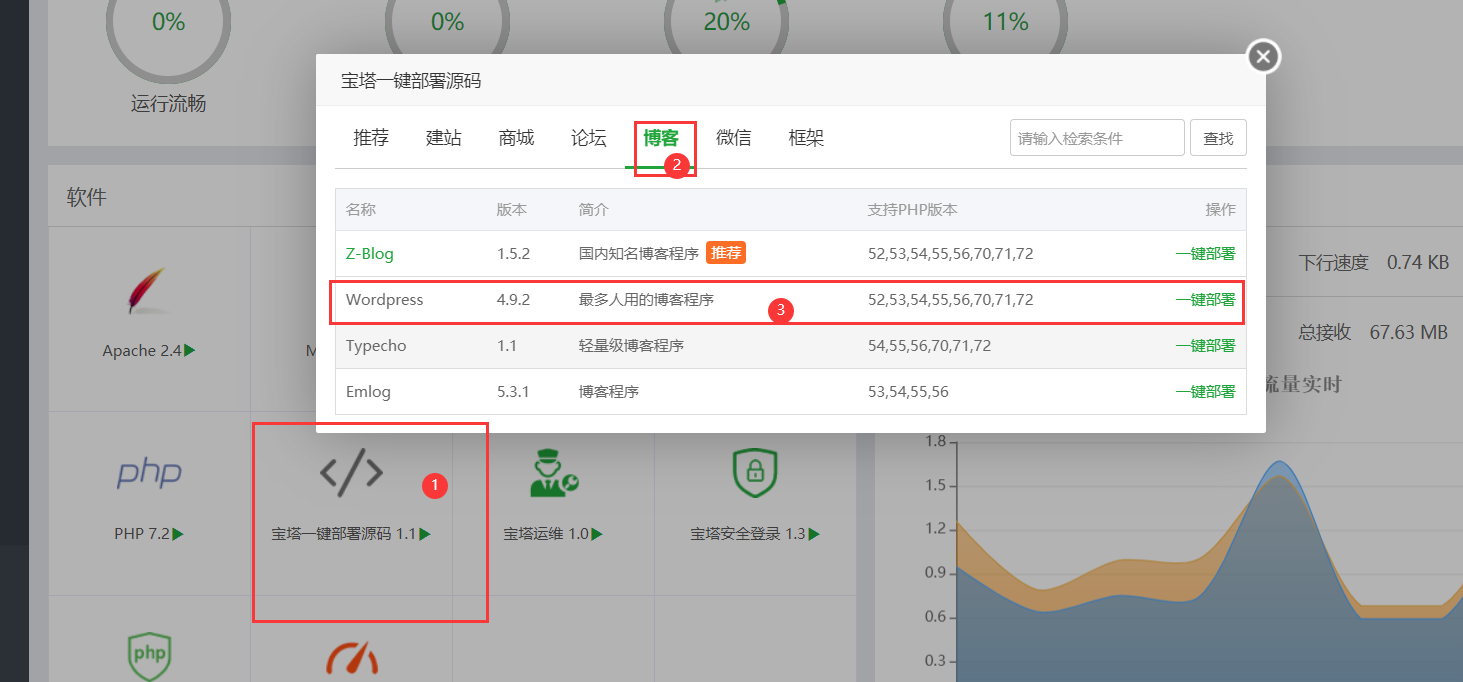This screenshot has width=1463, height=682.
Task: Click the arrow next to 宝塔一键部署源码 1.1
Action: (425, 534)
